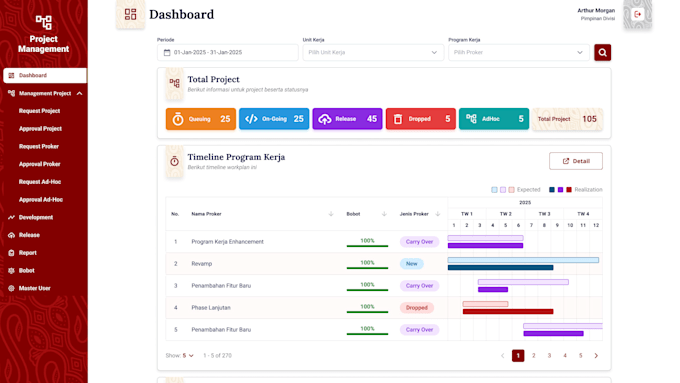Collapse the Management Project chevron
This screenshot has width=680, height=383.
point(79,93)
